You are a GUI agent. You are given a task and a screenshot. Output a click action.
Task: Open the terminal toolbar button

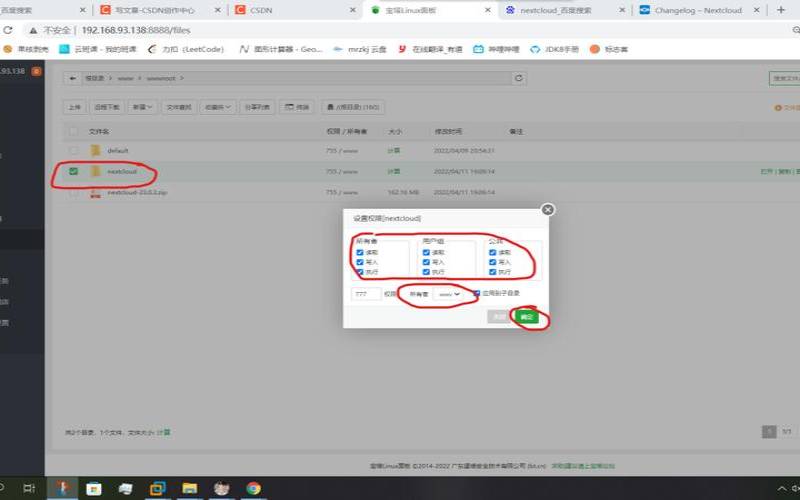pyautogui.click(x=297, y=107)
